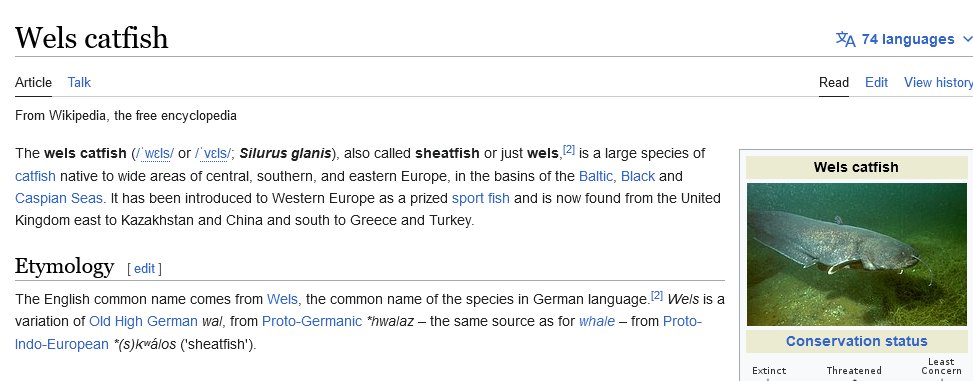
Task: Click the translate languages icon
Action: (845, 39)
